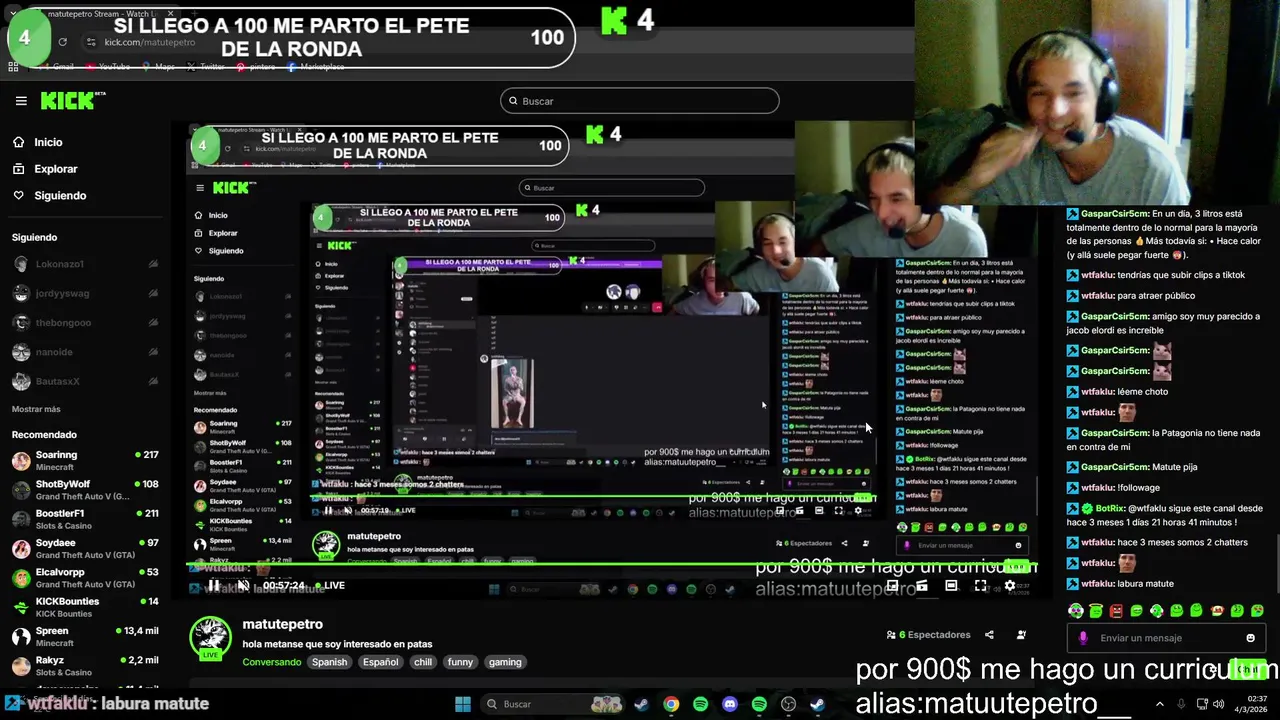Viewport: 1280px width, 720px height.
Task: View the 6 Espectadores viewer count
Action: point(928,635)
